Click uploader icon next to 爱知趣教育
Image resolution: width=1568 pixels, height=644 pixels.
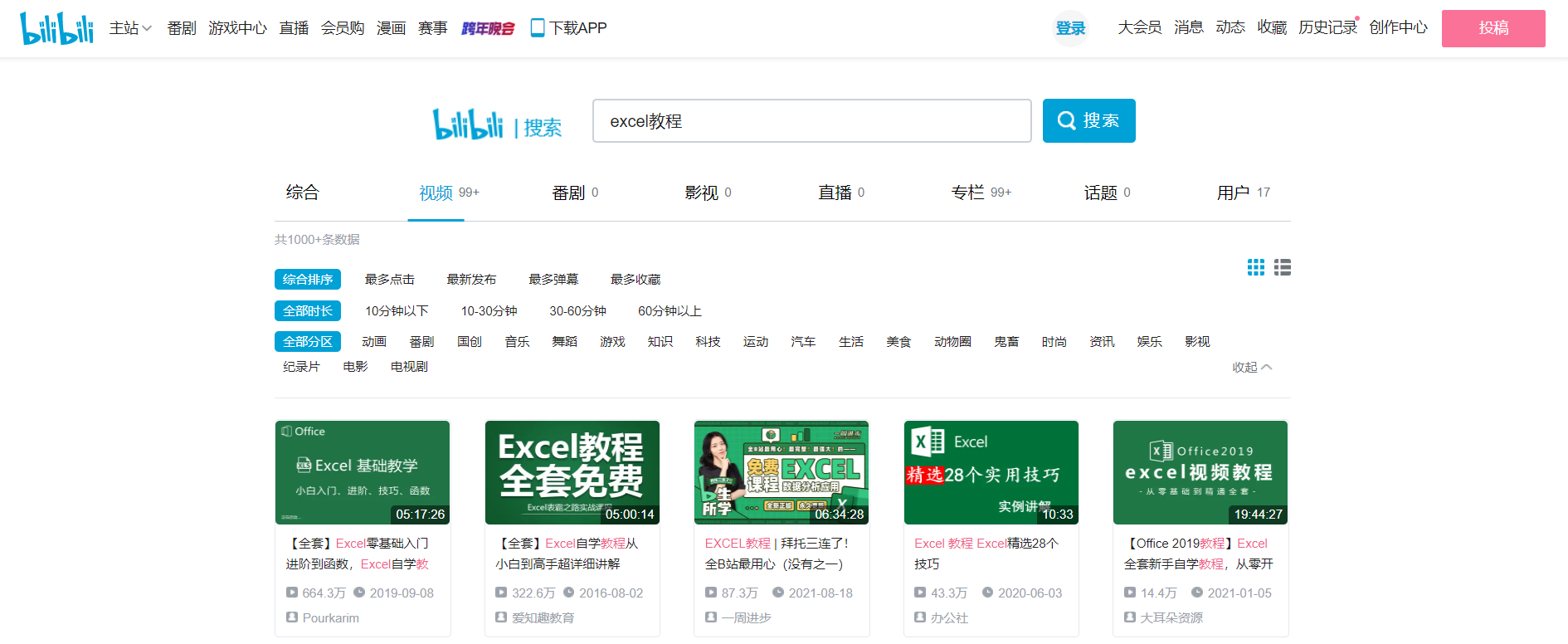[x=501, y=617]
